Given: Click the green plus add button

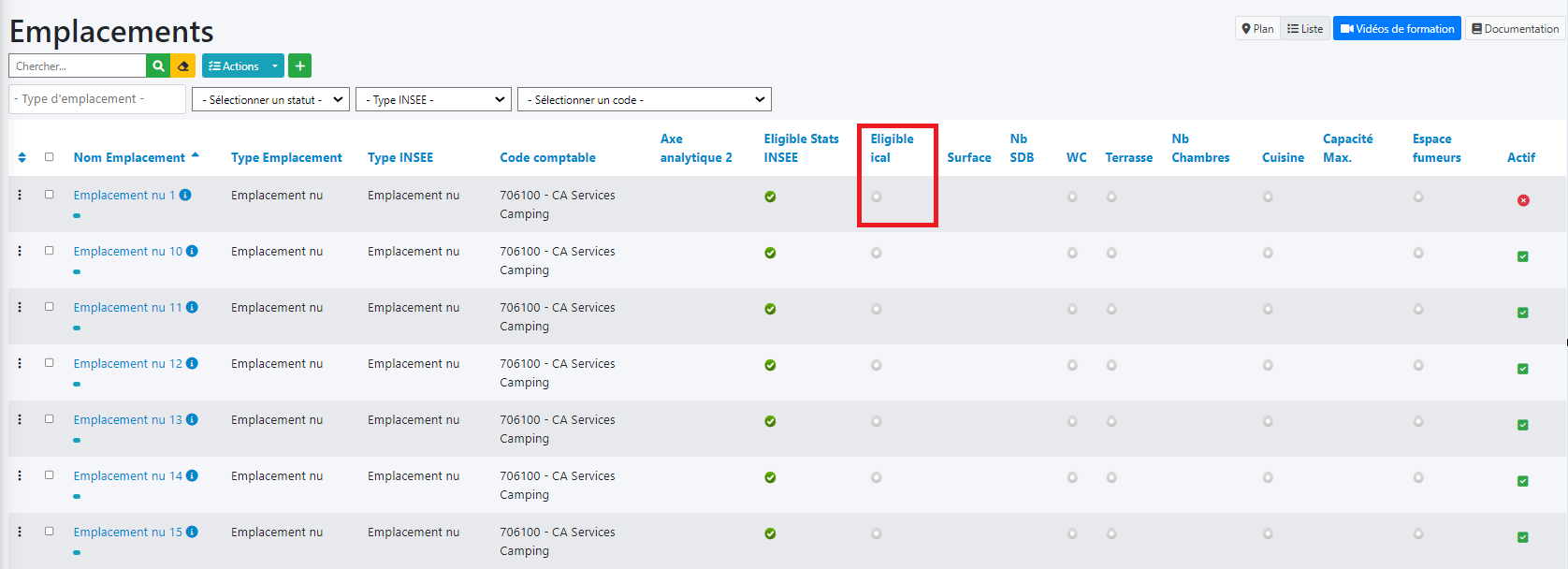Looking at the screenshot, I should [x=299, y=66].
